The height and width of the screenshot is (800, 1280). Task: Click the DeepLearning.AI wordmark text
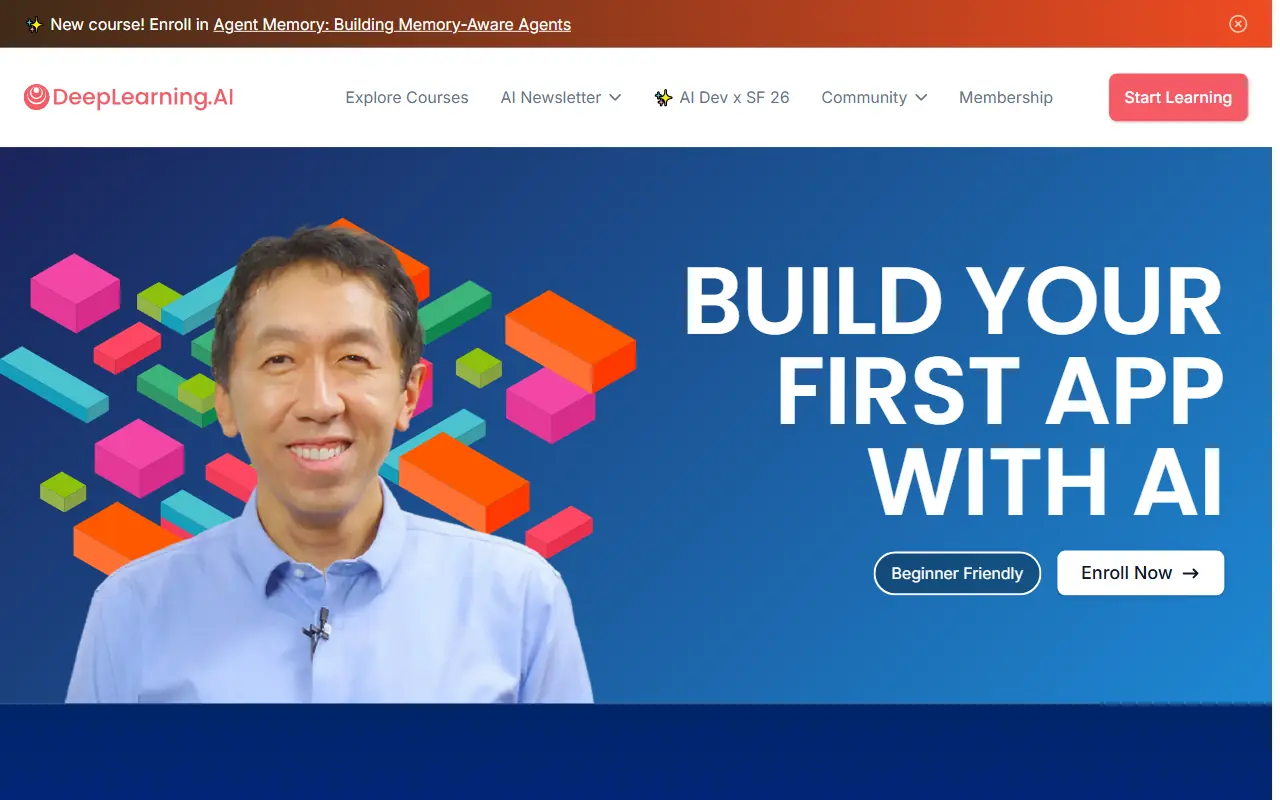coord(142,97)
